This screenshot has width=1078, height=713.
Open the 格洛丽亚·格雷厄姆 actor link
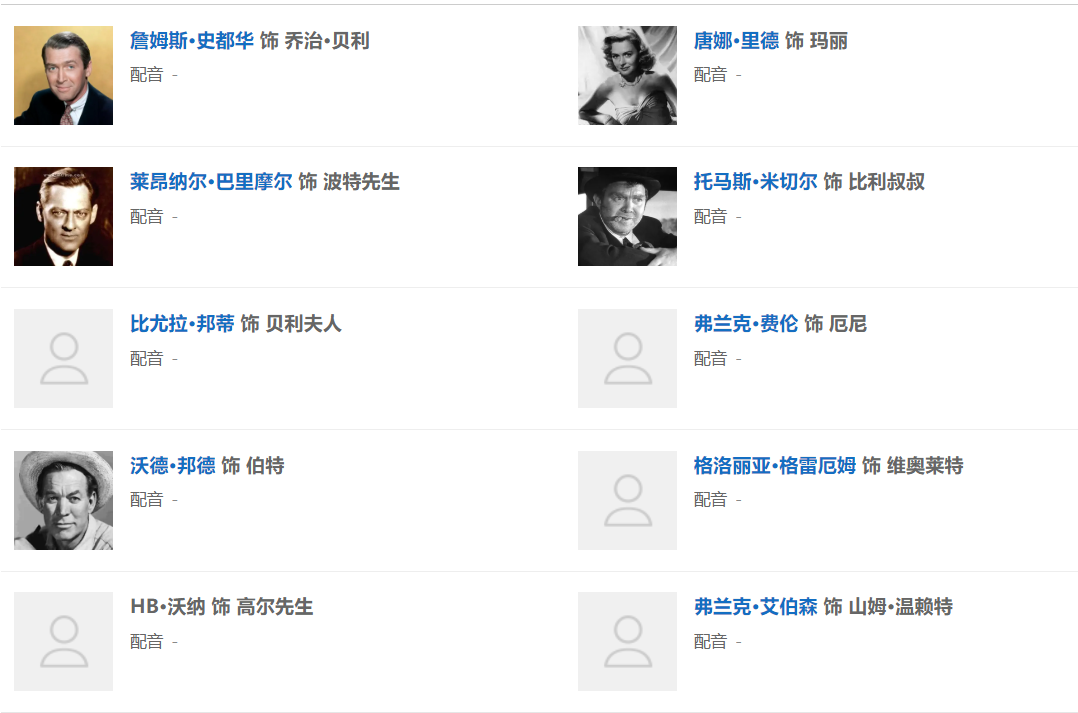(775, 466)
